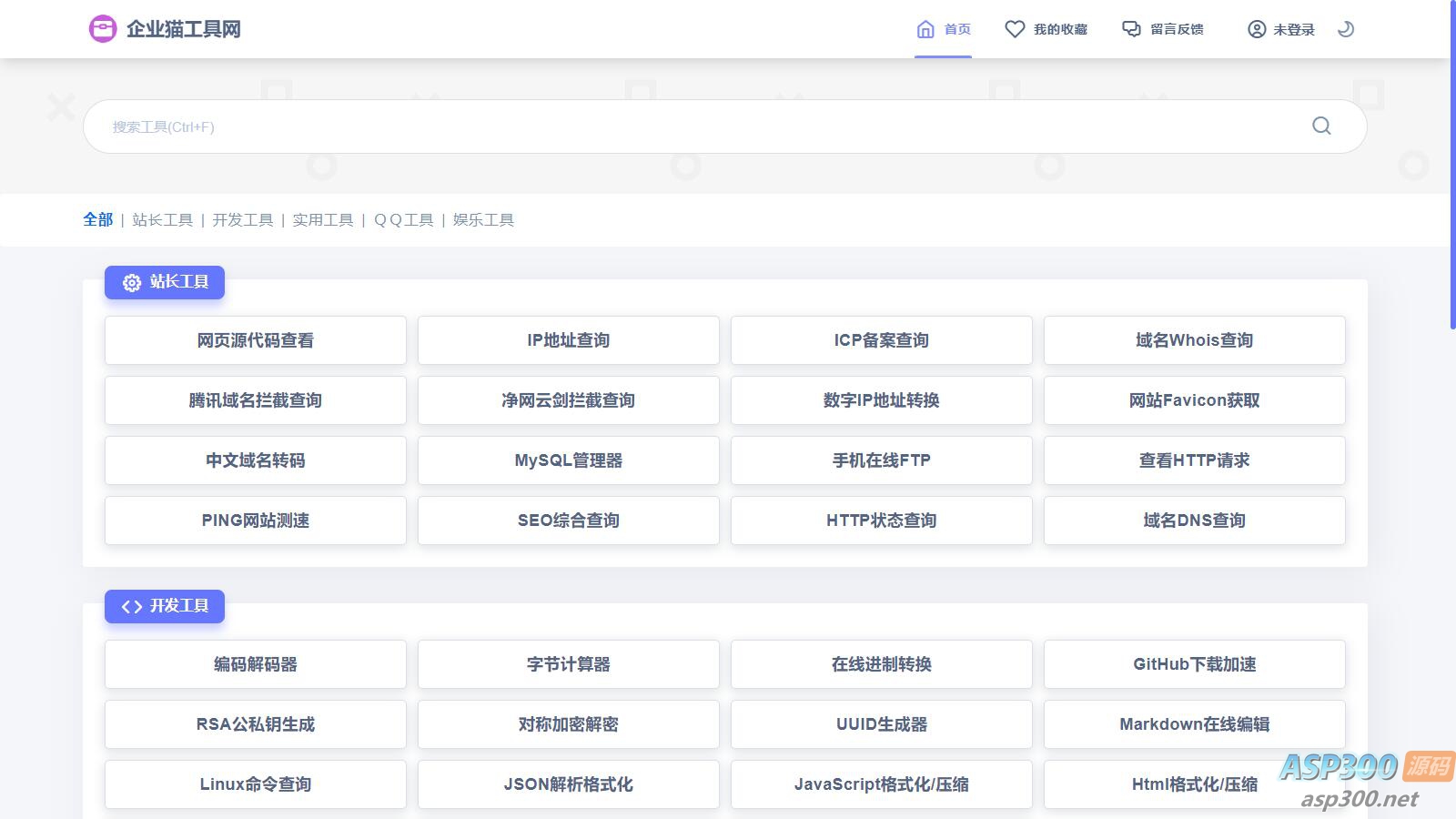Click the chat bubble icon for 留言反馈
Screen dimensions: 1456x819
click(x=1131, y=29)
